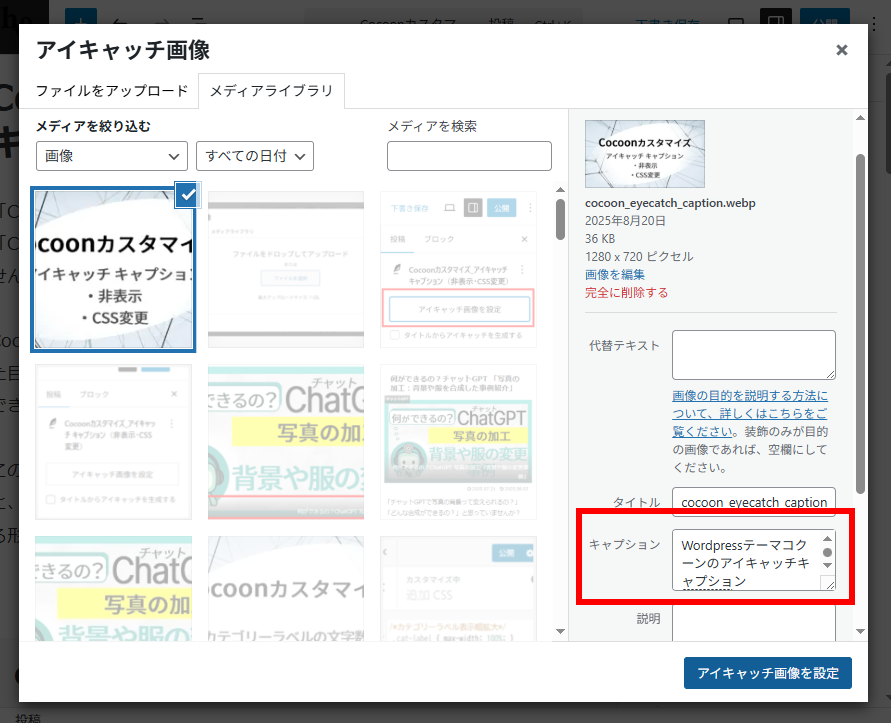
Task: Click the メディアを絞り込む heading
Action: (x=93, y=126)
